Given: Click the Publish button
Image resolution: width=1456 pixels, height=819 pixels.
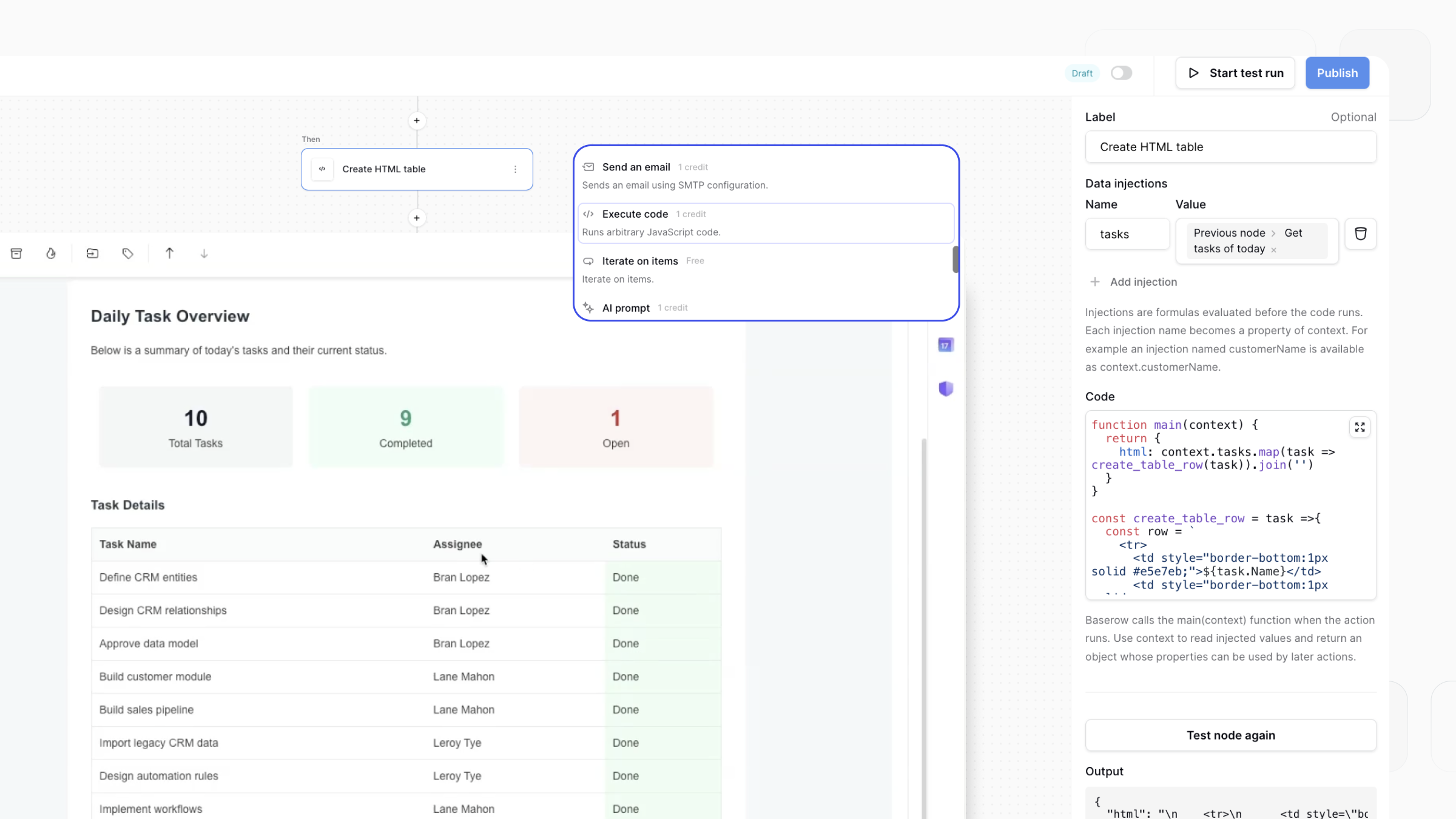Looking at the screenshot, I should point(1337,73).
